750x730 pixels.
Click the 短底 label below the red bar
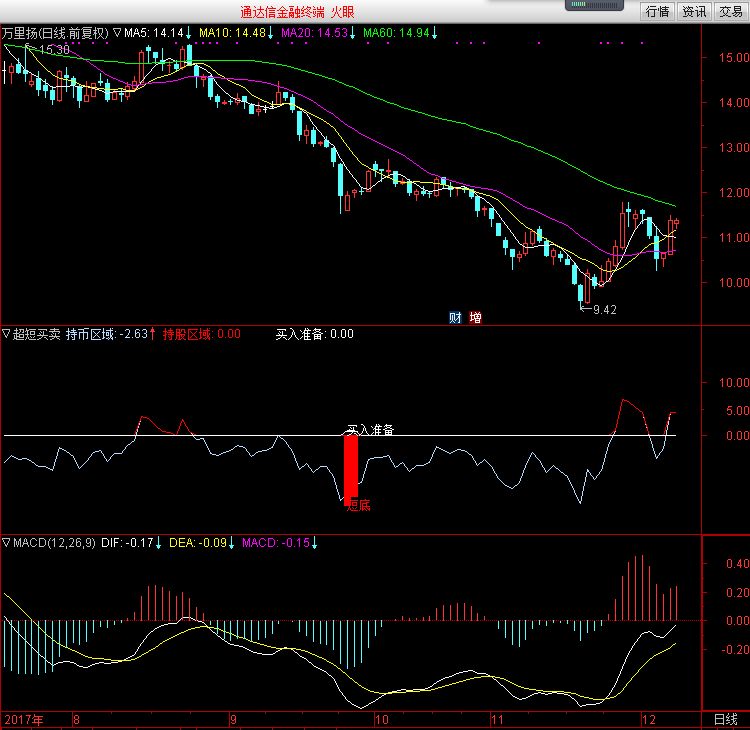[358, 506]
